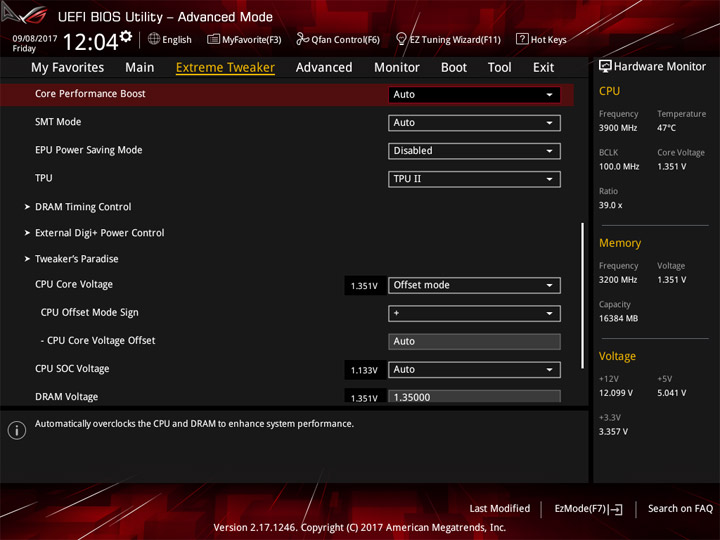720x540 pixels.
Task: Click the 16384 MB capacity value
Action: click(618, 318)
